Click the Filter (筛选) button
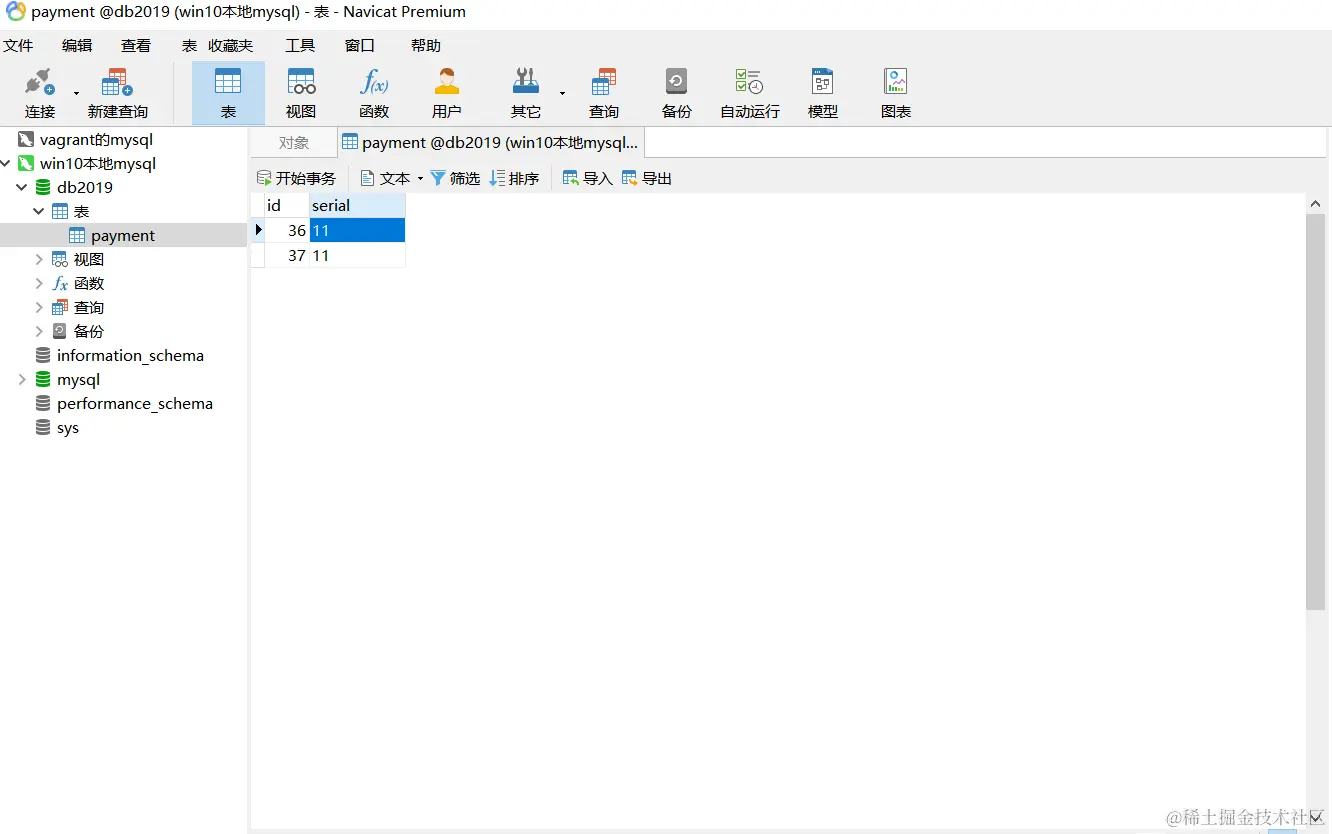Screen dimensions: 1332x834 tap(455, 178)
